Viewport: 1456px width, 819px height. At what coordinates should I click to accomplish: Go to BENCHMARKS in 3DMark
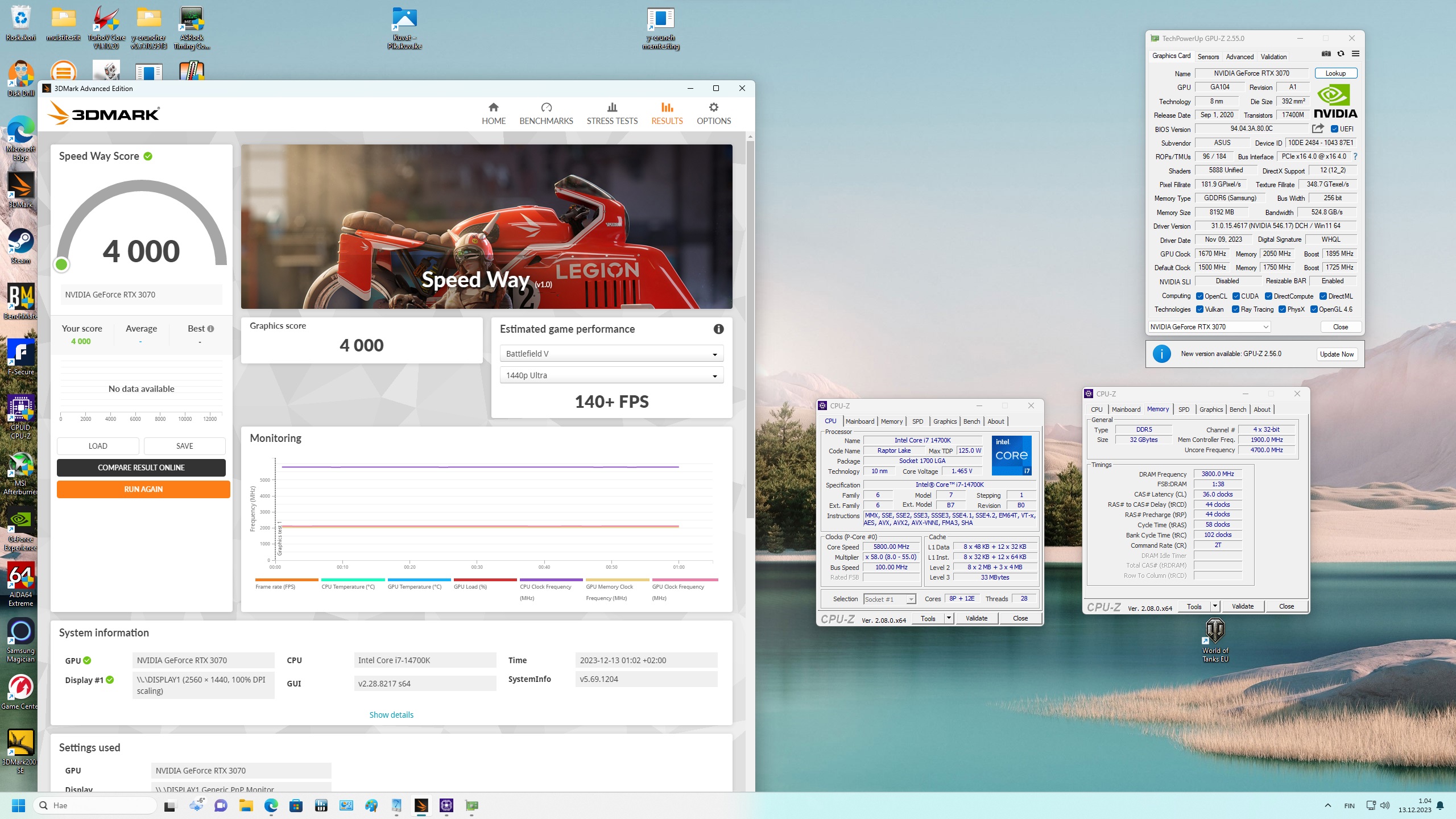coord(546,114)
